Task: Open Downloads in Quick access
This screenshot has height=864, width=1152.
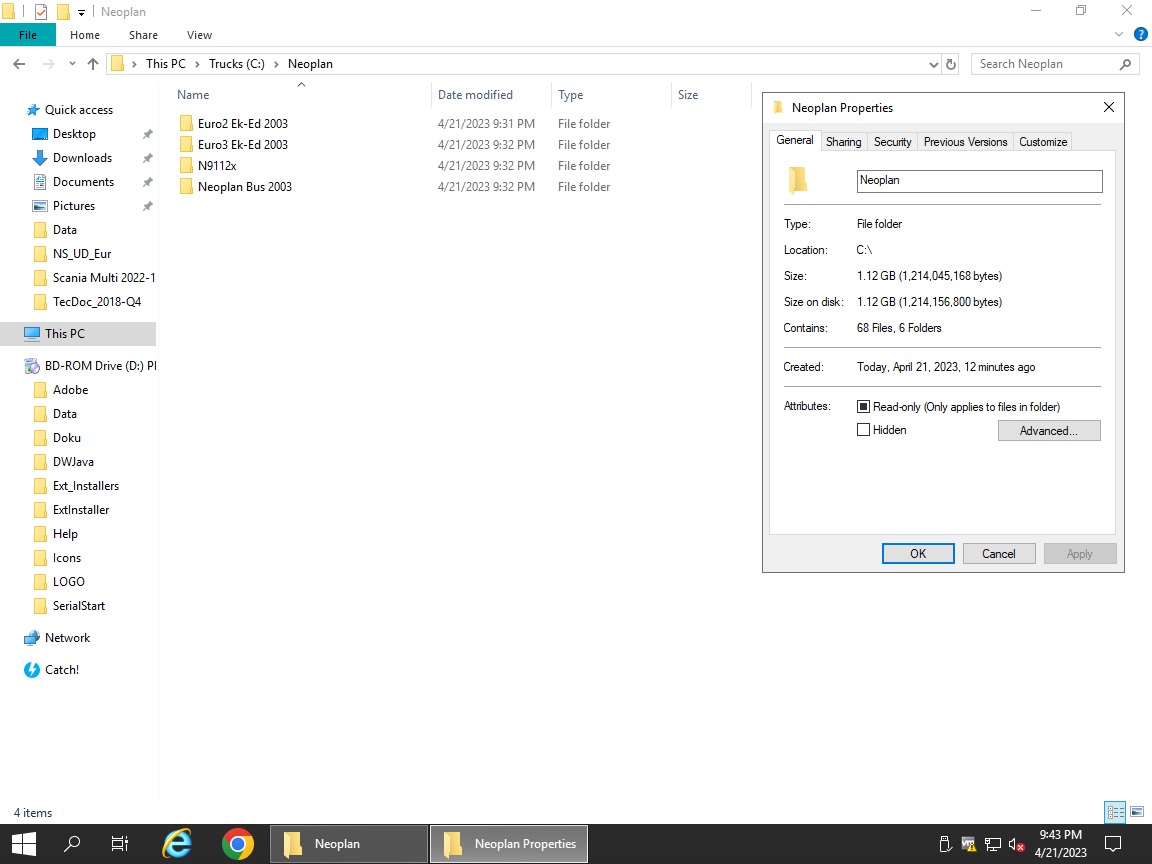Action: click(82, 158)
